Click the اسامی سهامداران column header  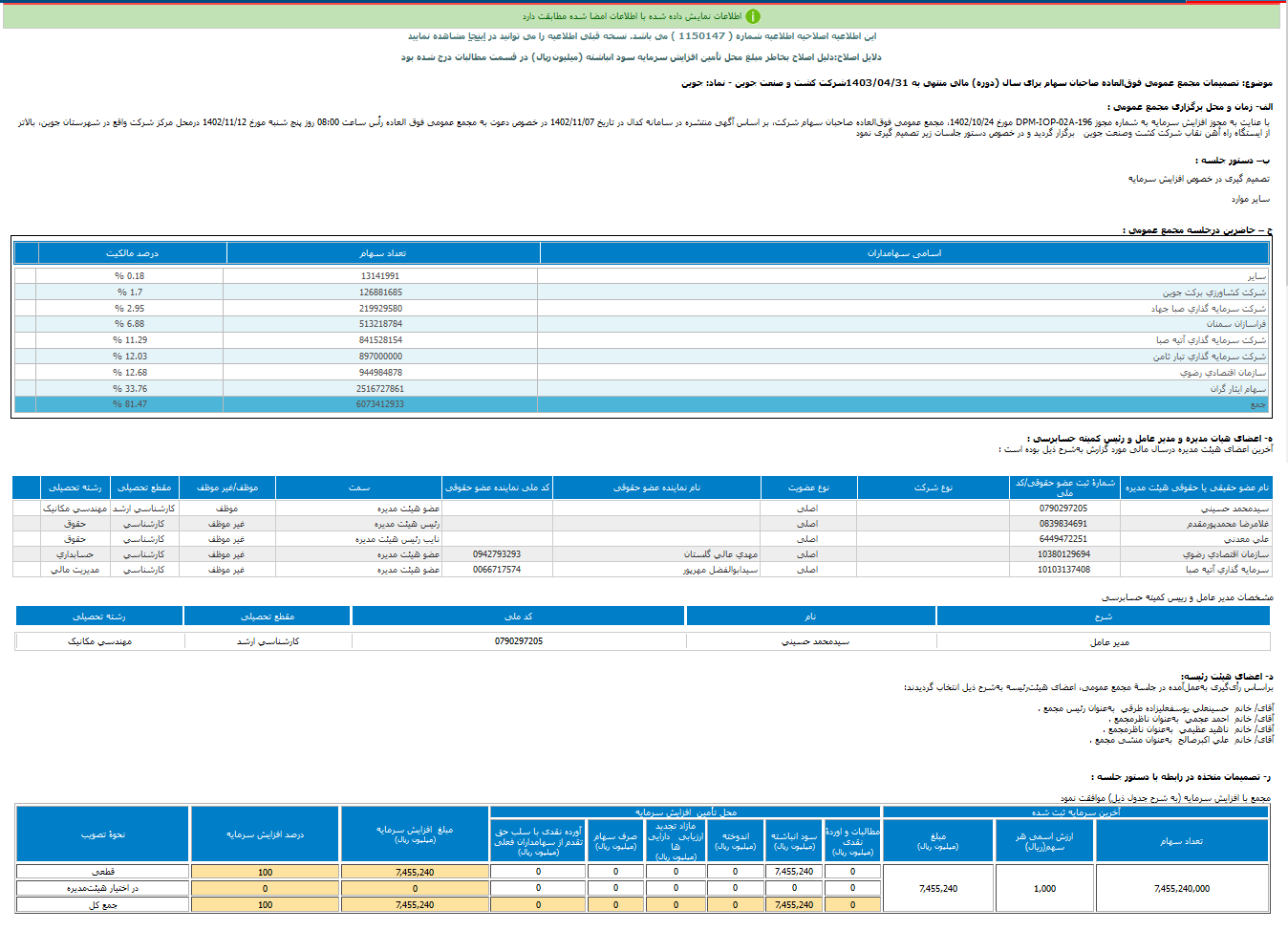point(904,253)
